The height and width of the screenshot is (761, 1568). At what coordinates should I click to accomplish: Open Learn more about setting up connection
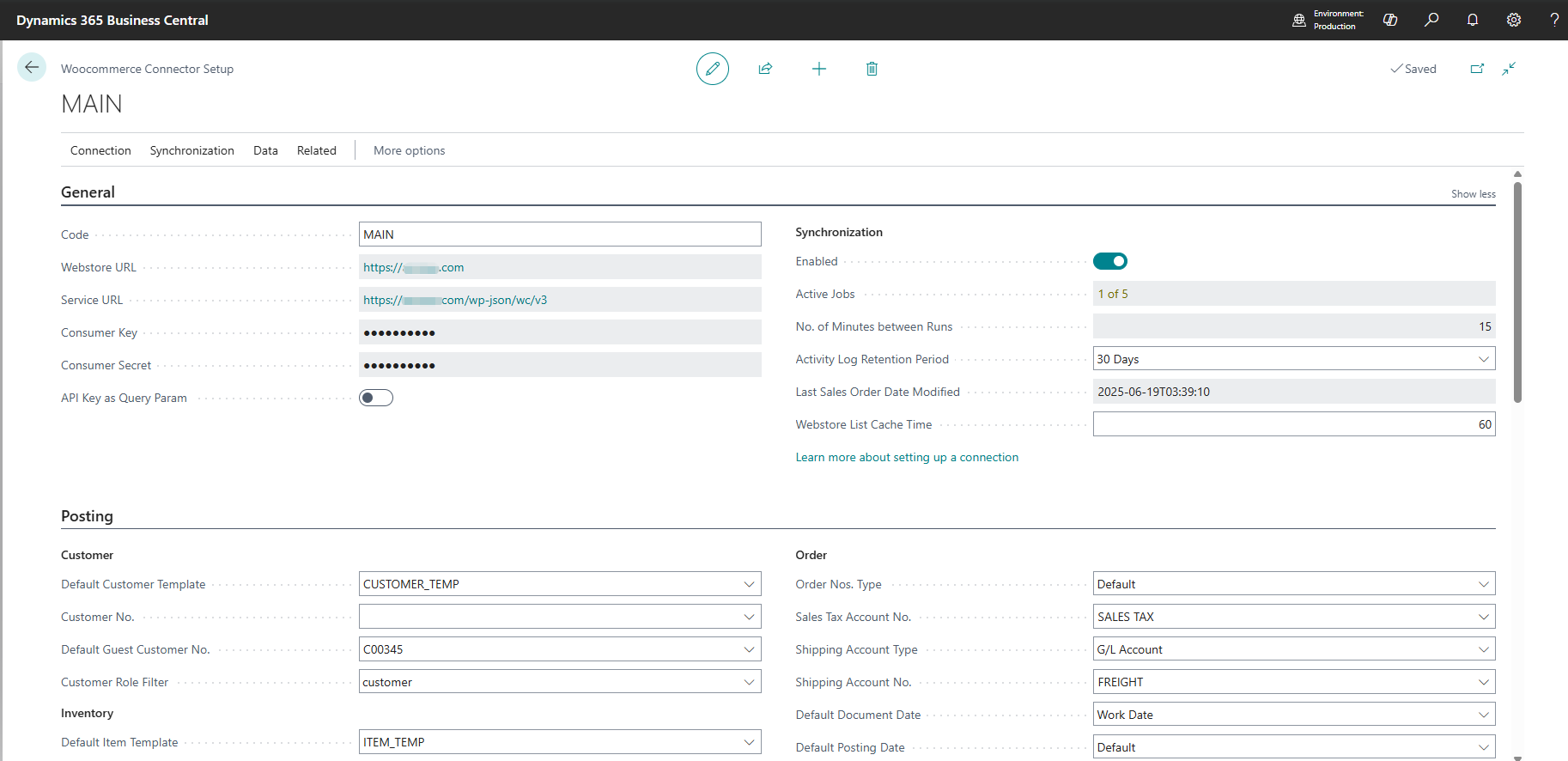907,457
